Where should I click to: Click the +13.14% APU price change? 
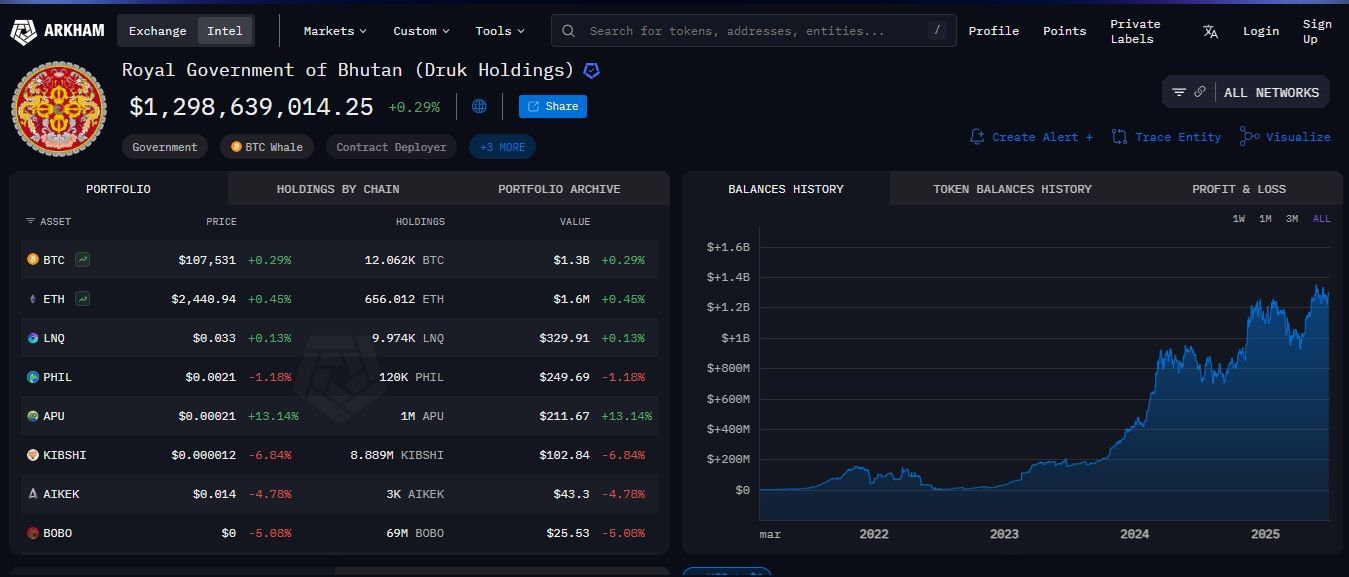273,416
